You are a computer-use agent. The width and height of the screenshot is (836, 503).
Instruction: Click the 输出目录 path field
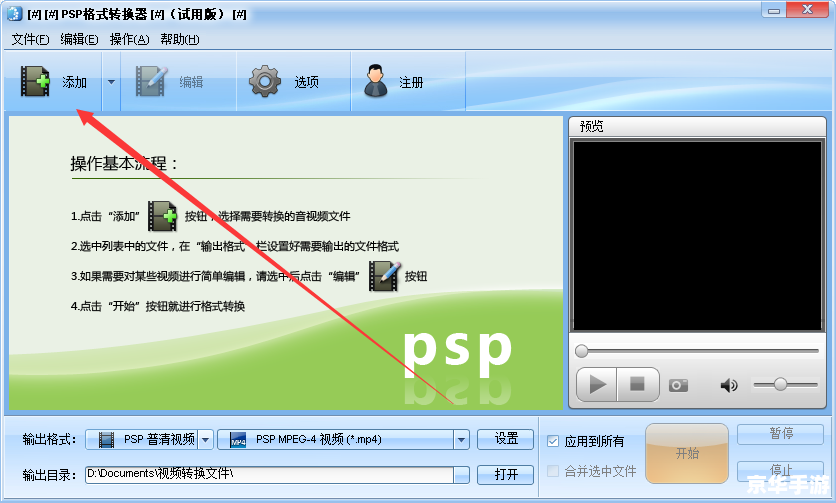(x=270, y=475)
